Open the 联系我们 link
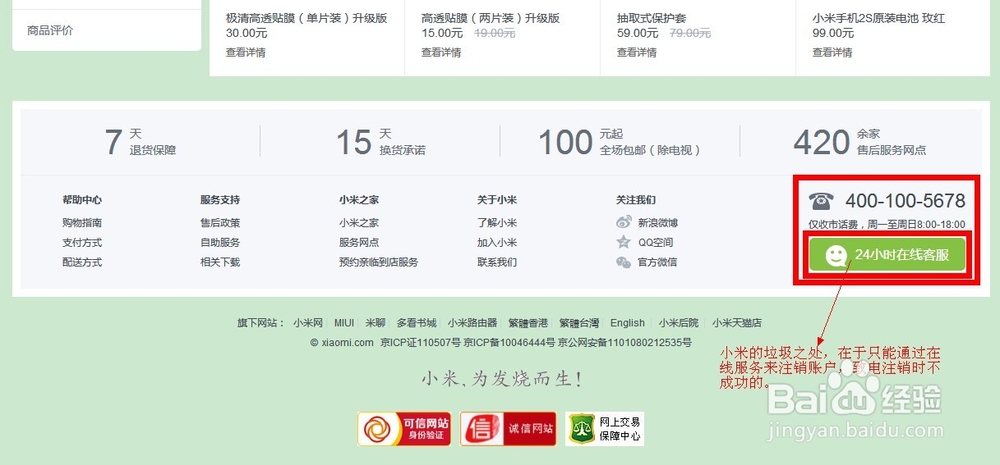 click(x=497, y=262)
